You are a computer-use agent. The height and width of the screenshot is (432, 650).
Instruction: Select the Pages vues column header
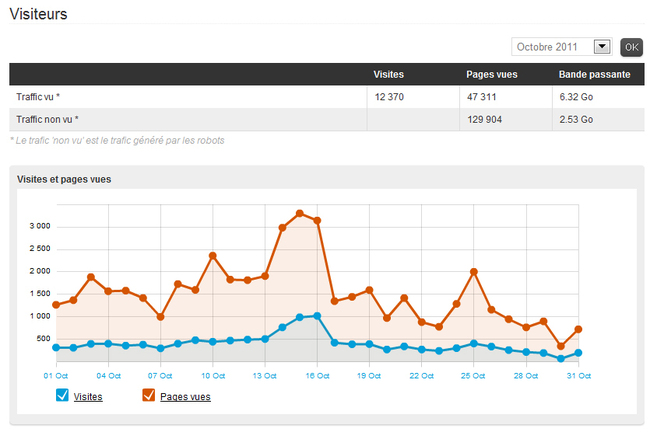coord(491,75)
